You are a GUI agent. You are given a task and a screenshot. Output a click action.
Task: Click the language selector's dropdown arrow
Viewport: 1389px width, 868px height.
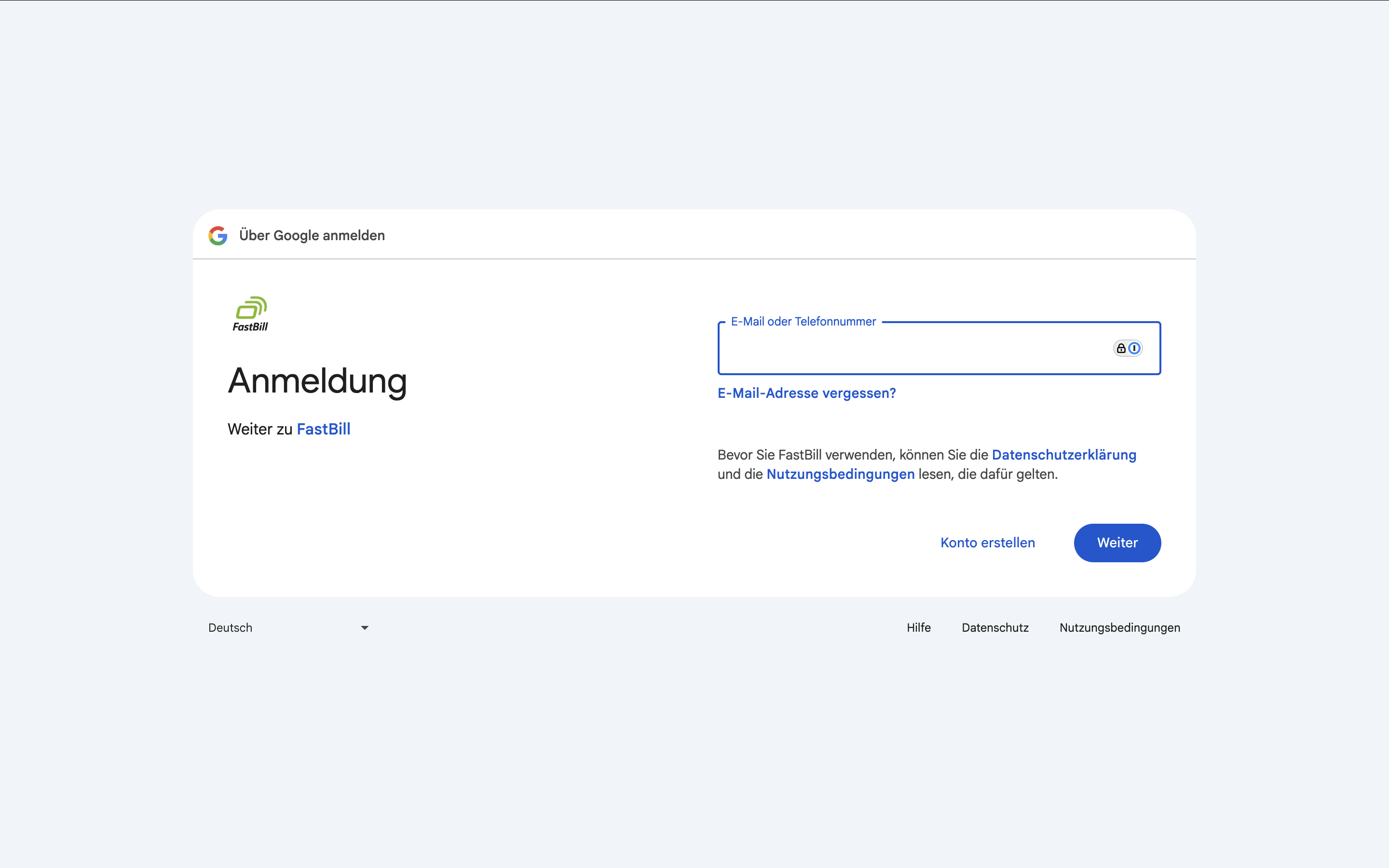click(365, 627)
